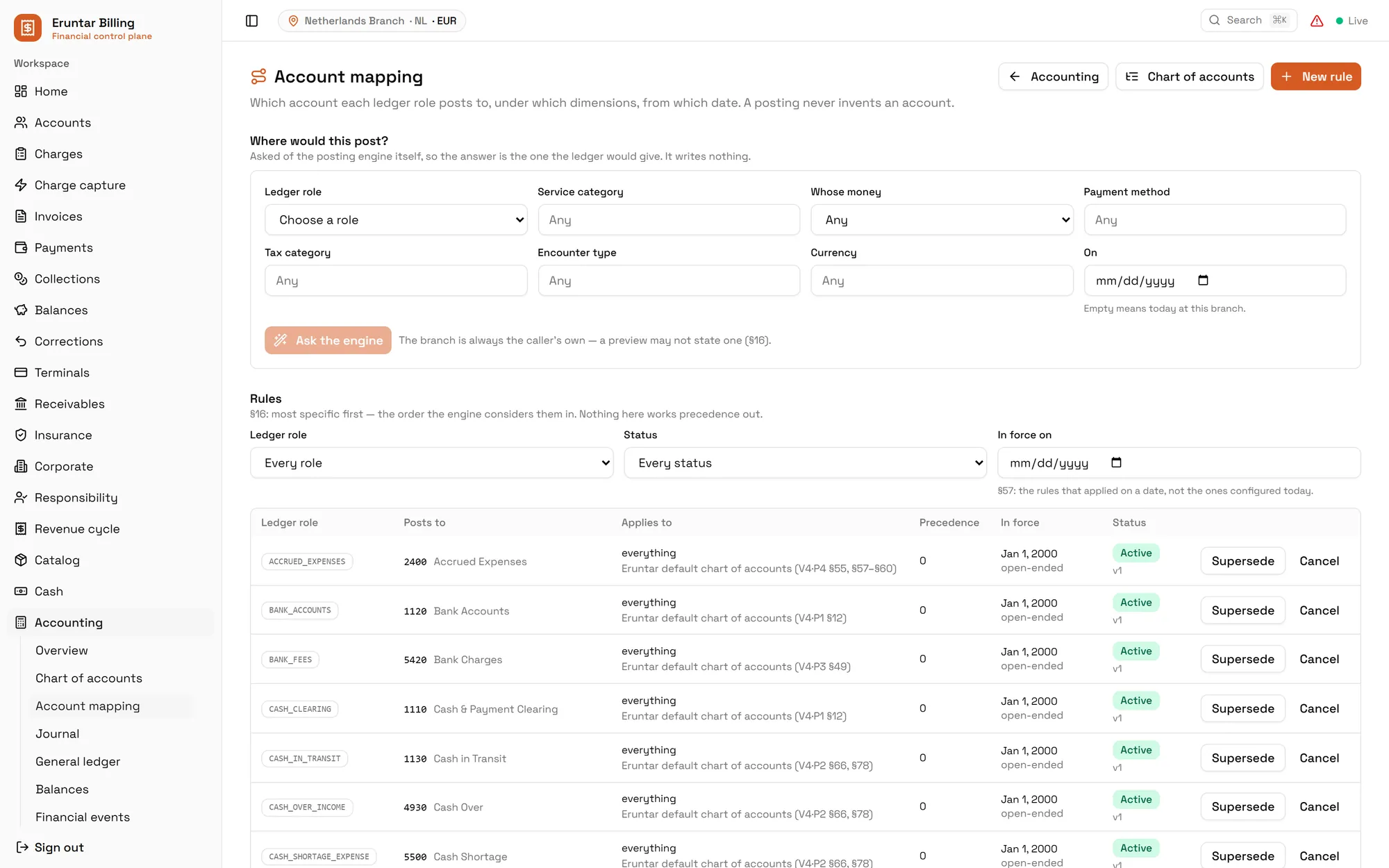
Task: Click the Currency input field
Action: coord(942,281)
